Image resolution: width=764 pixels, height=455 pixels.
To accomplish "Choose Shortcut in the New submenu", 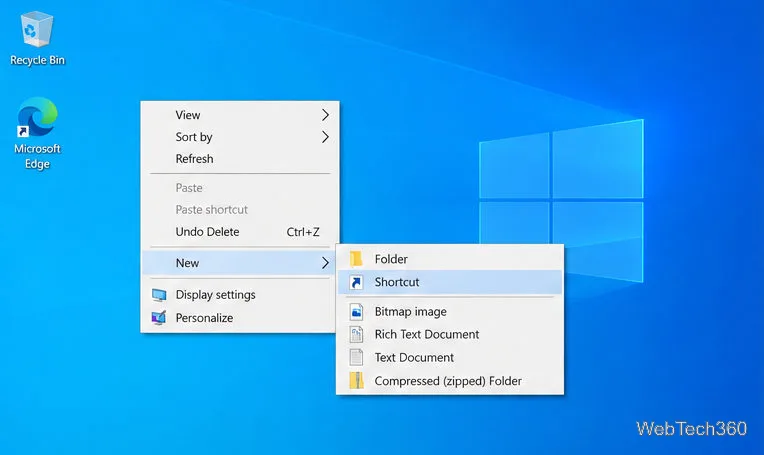I will pos(450,282).
